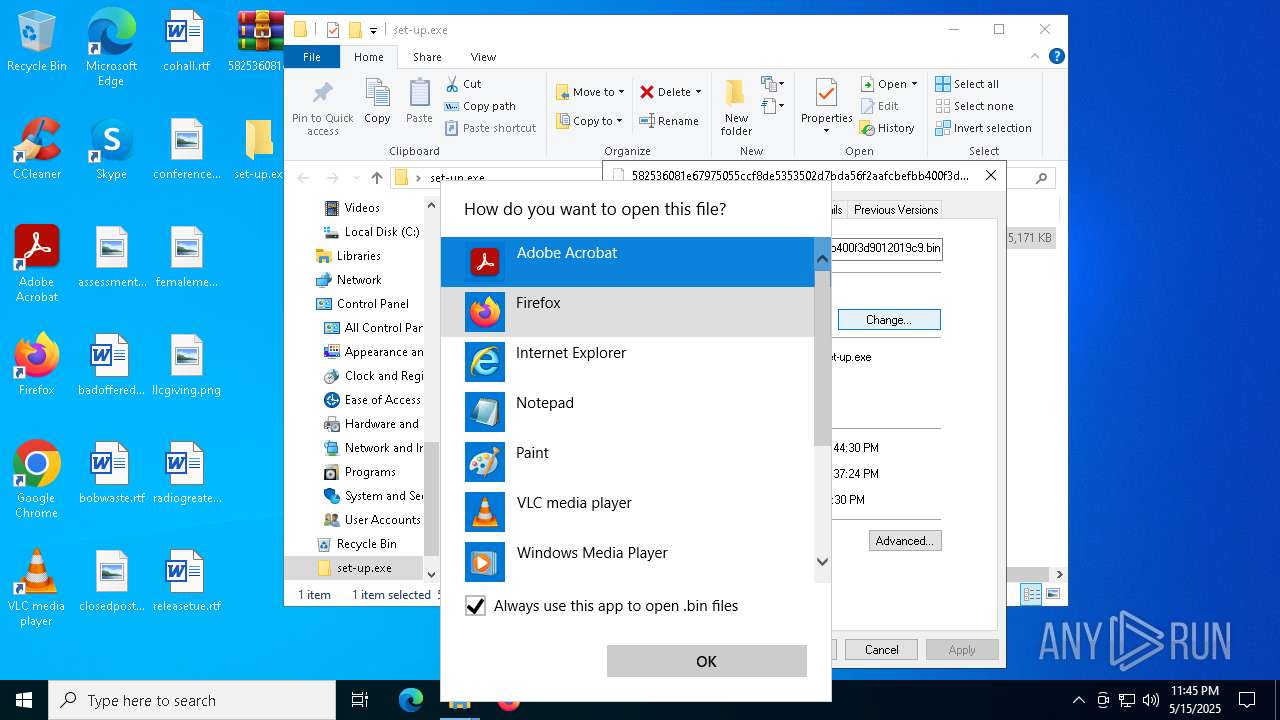The image size is (1280, 720).
Task: Cancel the Properties dialog
Action: (881, 650)
